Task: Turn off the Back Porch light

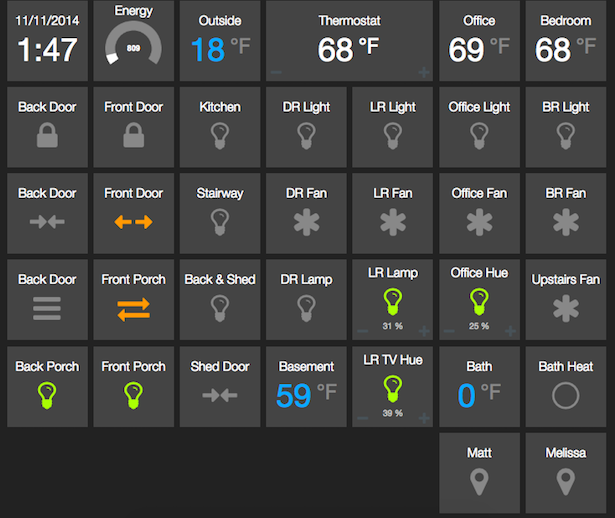Action: point(47,395)
